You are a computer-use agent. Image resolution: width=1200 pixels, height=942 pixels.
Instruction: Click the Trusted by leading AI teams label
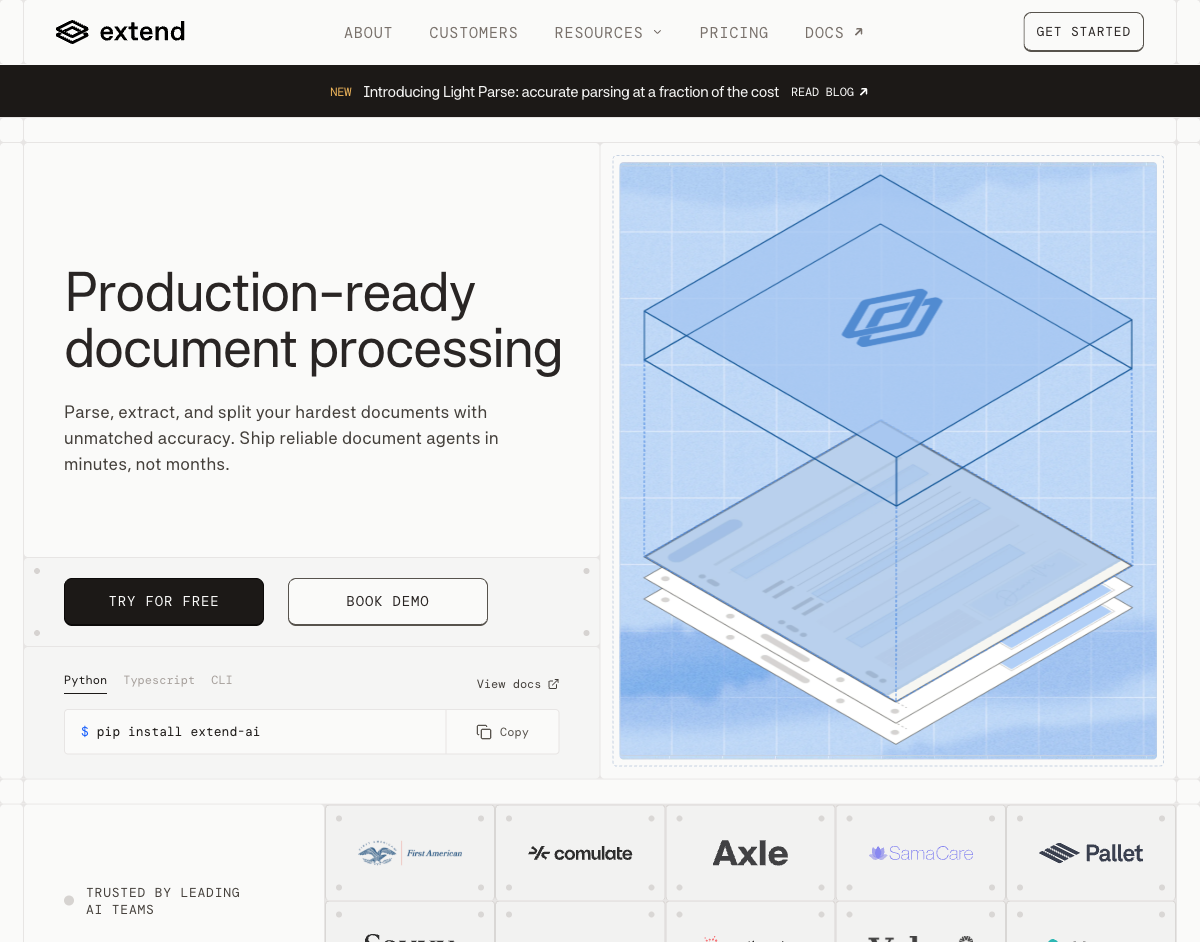tap(163, 901)
